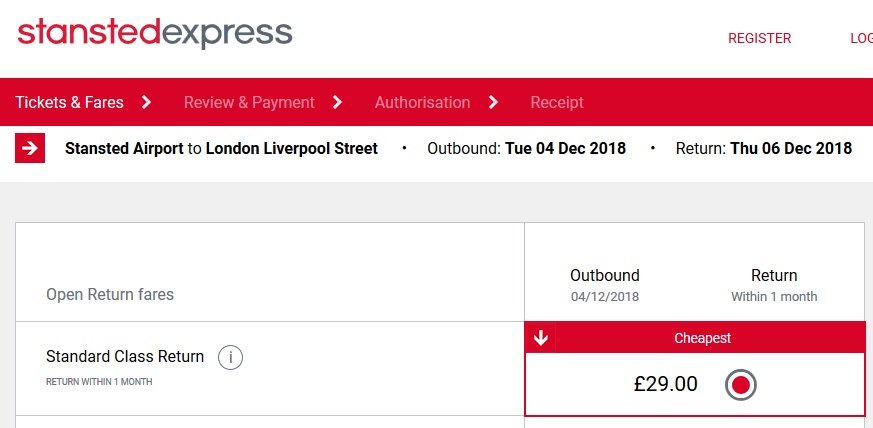Click the Cheapest banner
This screenshot has height=428, width=873.
coord(703,338)
